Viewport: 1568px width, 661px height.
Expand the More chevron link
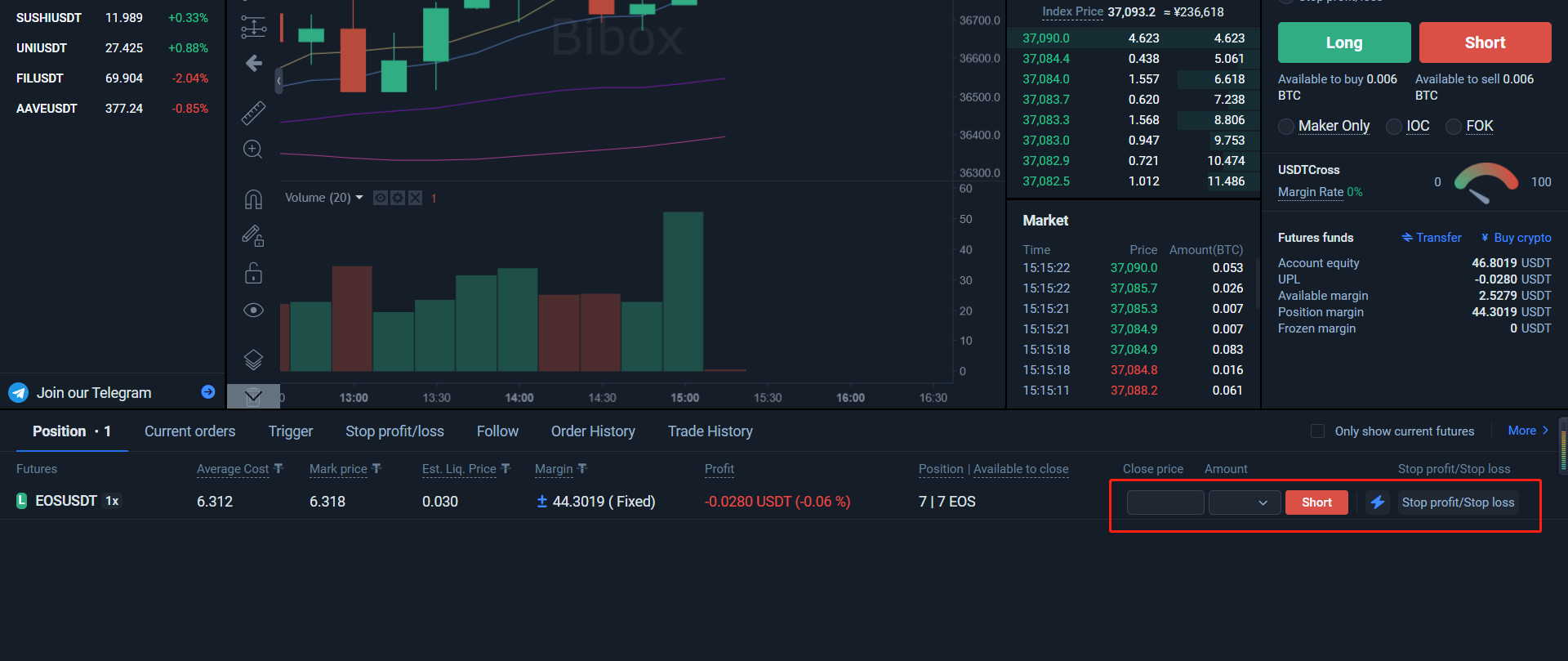(1528, 431)
